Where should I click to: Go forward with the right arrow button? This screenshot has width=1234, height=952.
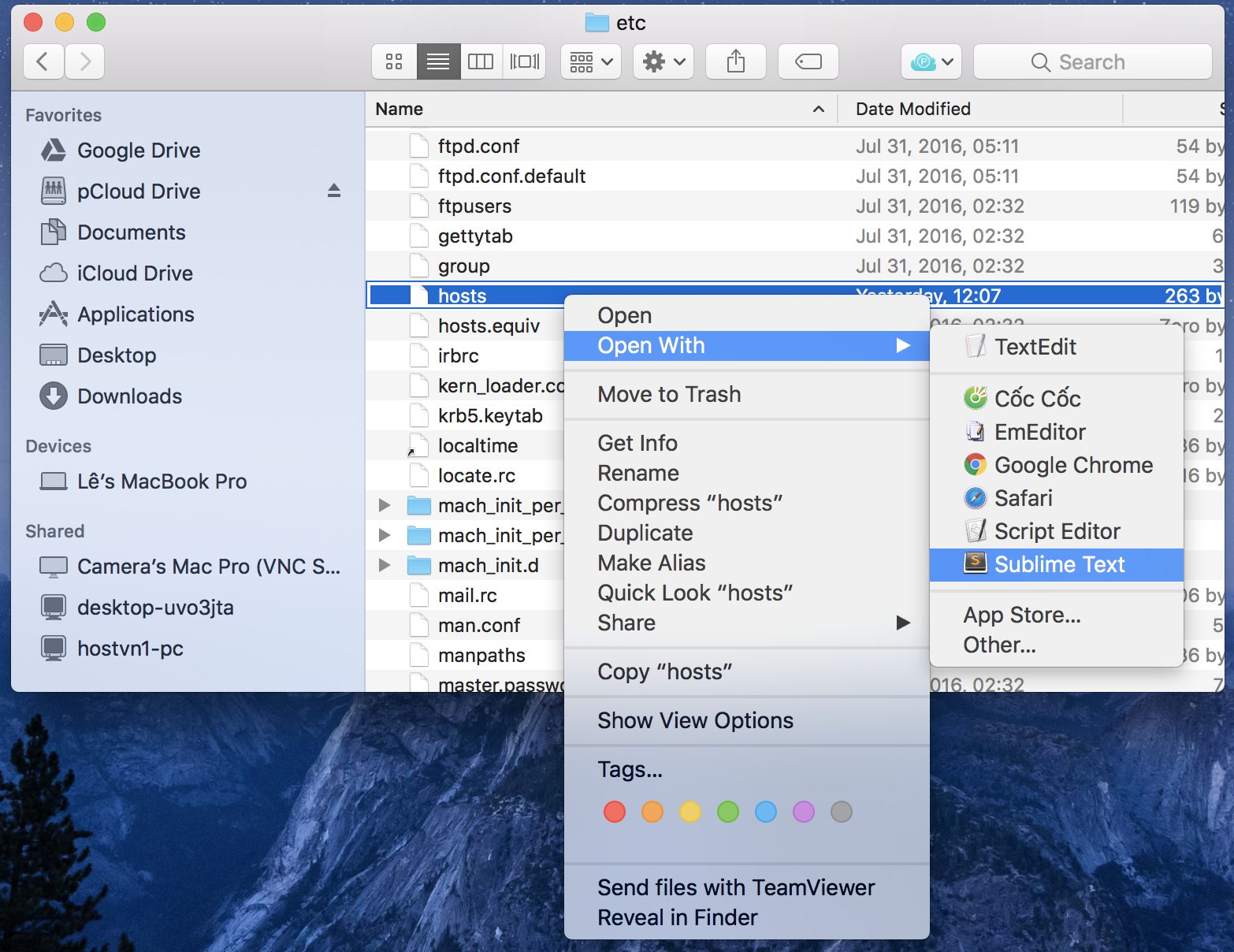point(85,61)
